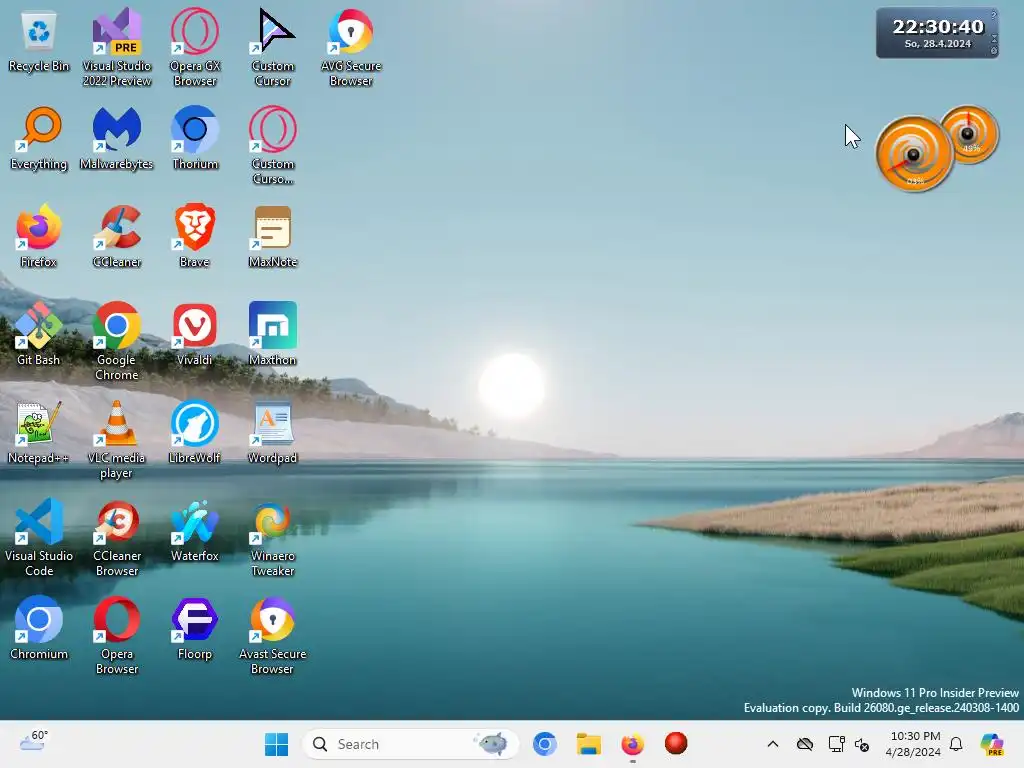Screen dimensions: 1024x768
Task: Open Chromium from the taskbar
Action: coord(545,744)
